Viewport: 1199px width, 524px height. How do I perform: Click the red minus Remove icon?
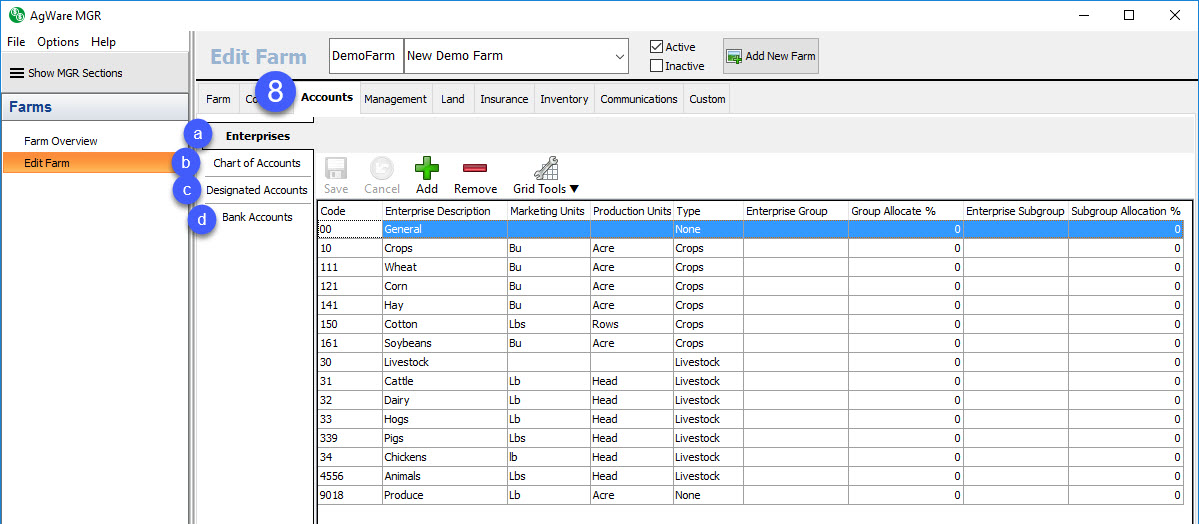tap(475, 168)
